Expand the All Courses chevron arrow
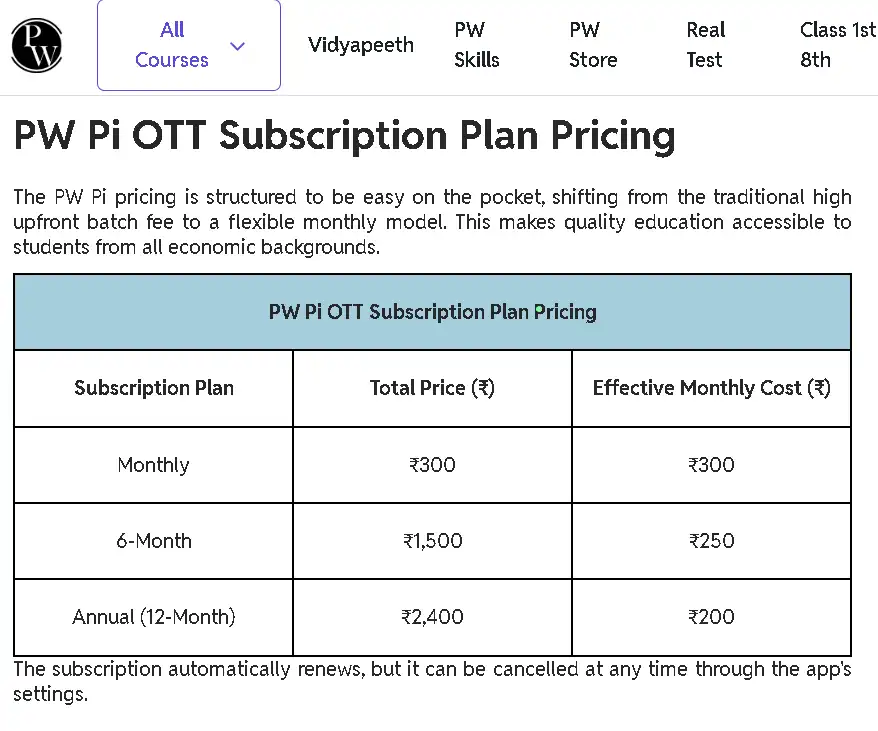The width and height of the screenshot is (878, 731). pos(237,46)
